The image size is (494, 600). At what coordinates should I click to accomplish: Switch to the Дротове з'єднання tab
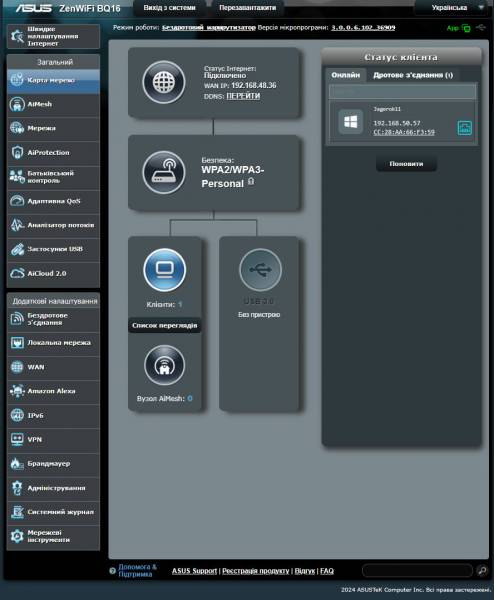coord(413,75)
